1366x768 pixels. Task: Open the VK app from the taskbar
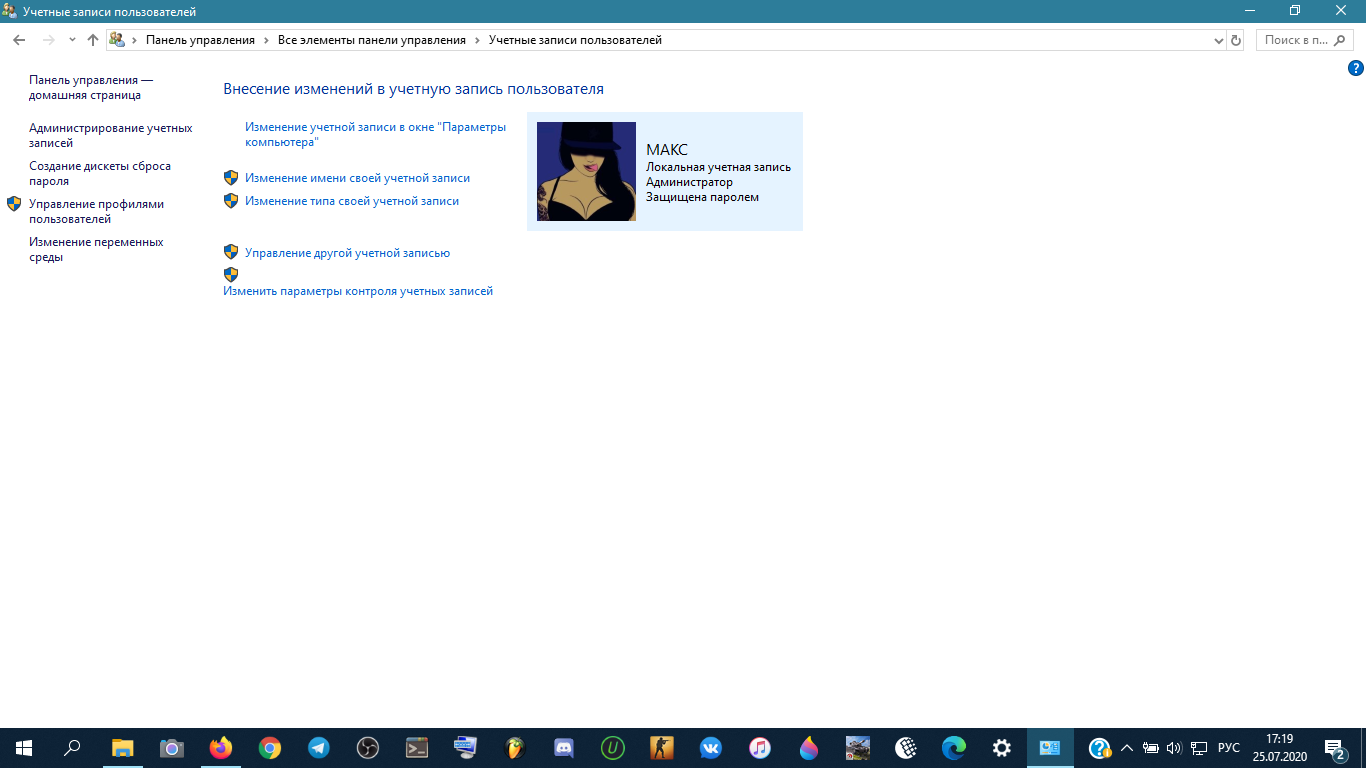click(711, 748)
